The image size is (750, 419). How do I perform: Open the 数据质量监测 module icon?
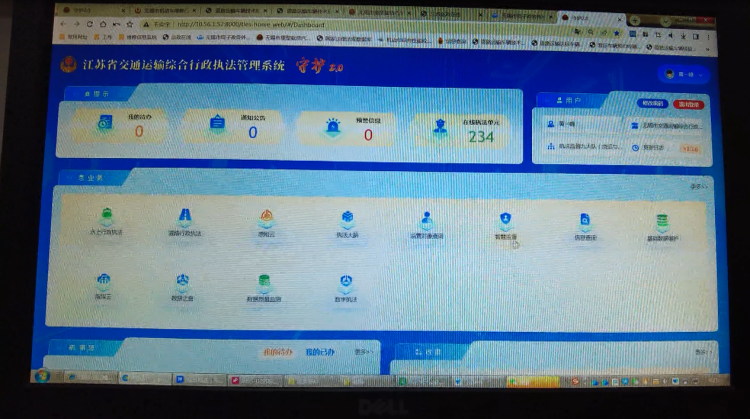tap(264, 283)
